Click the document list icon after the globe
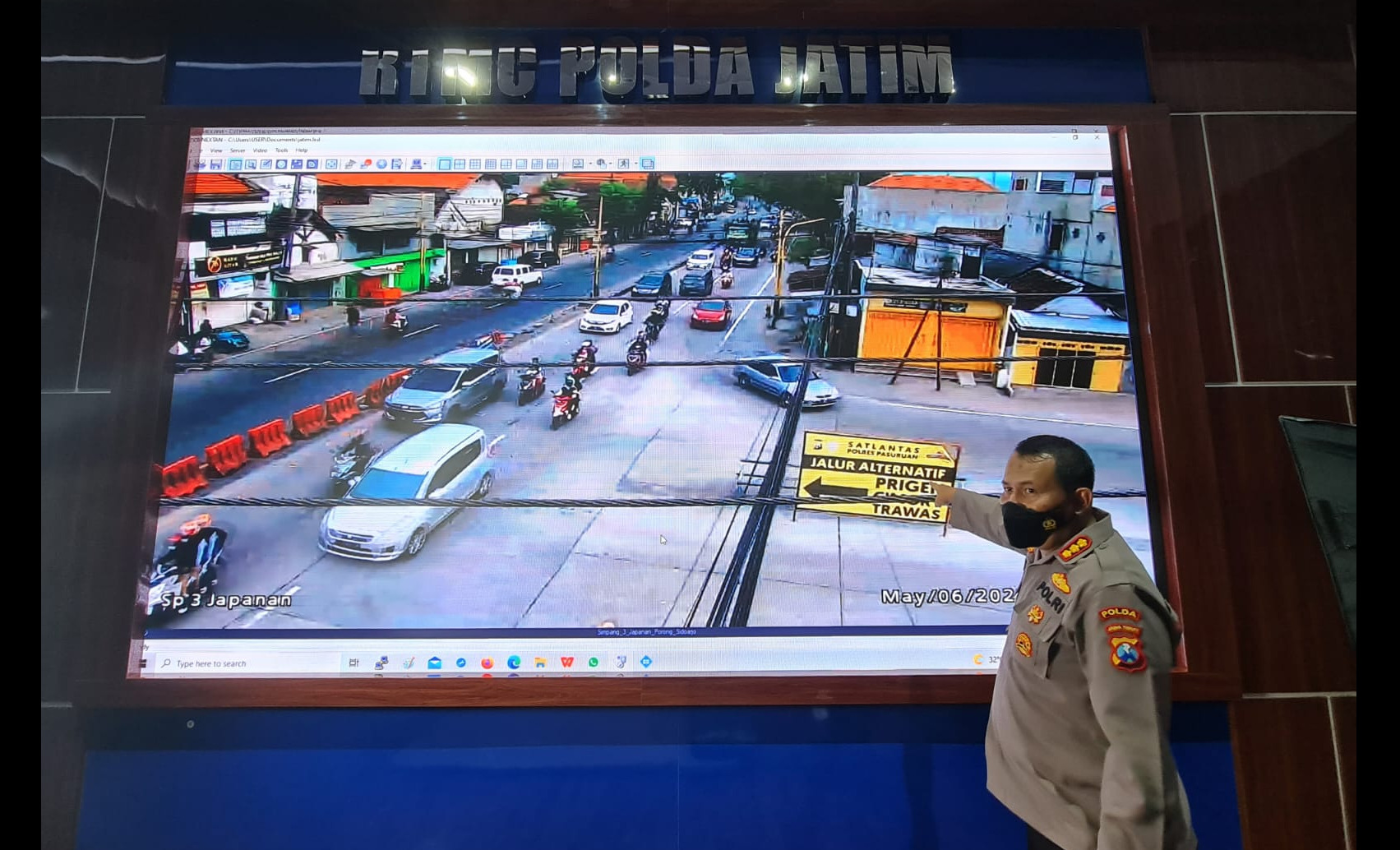1400x850 pixels. click(x=396, y=164)
